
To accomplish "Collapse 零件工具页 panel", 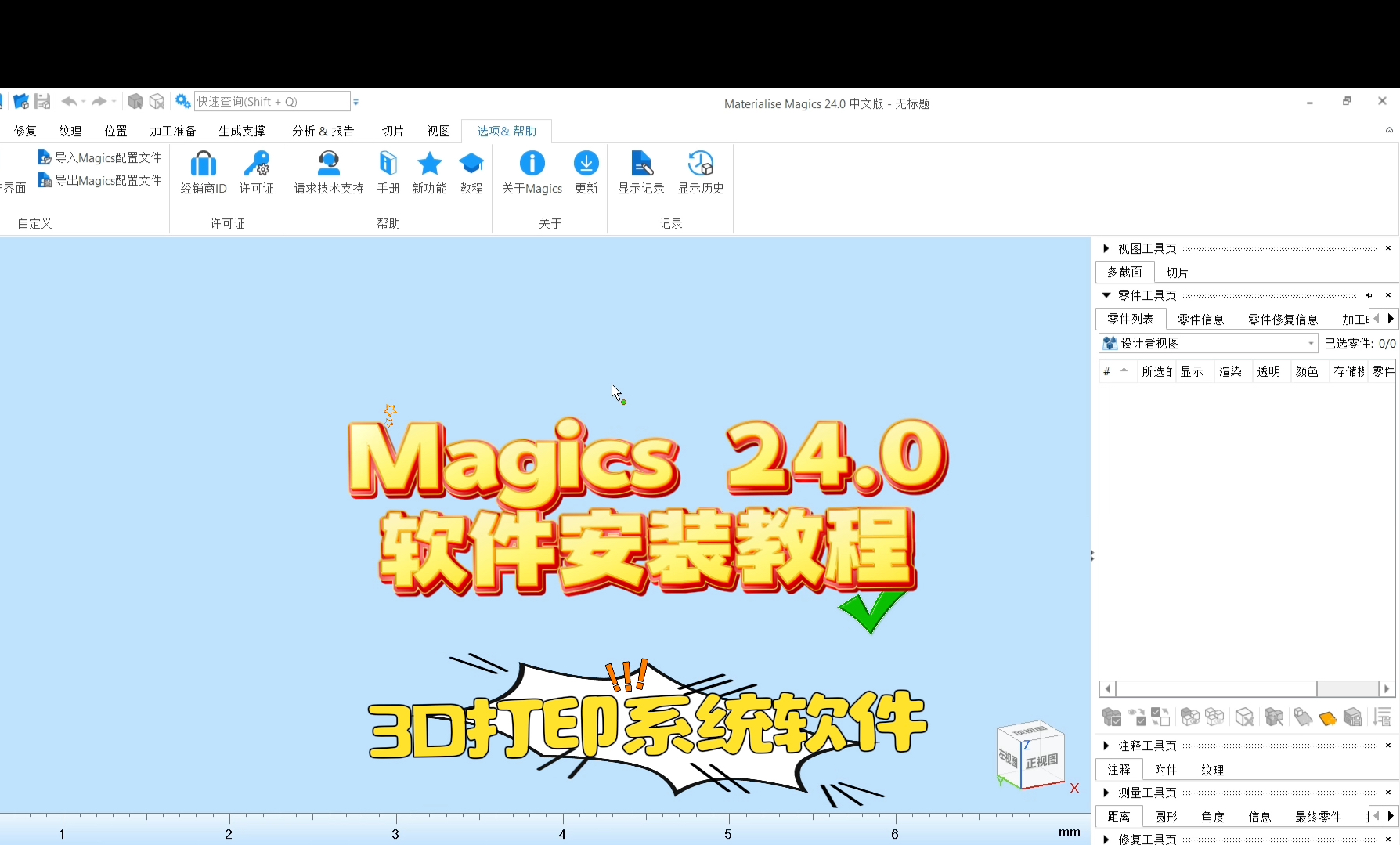I will tap(1106, 295).
